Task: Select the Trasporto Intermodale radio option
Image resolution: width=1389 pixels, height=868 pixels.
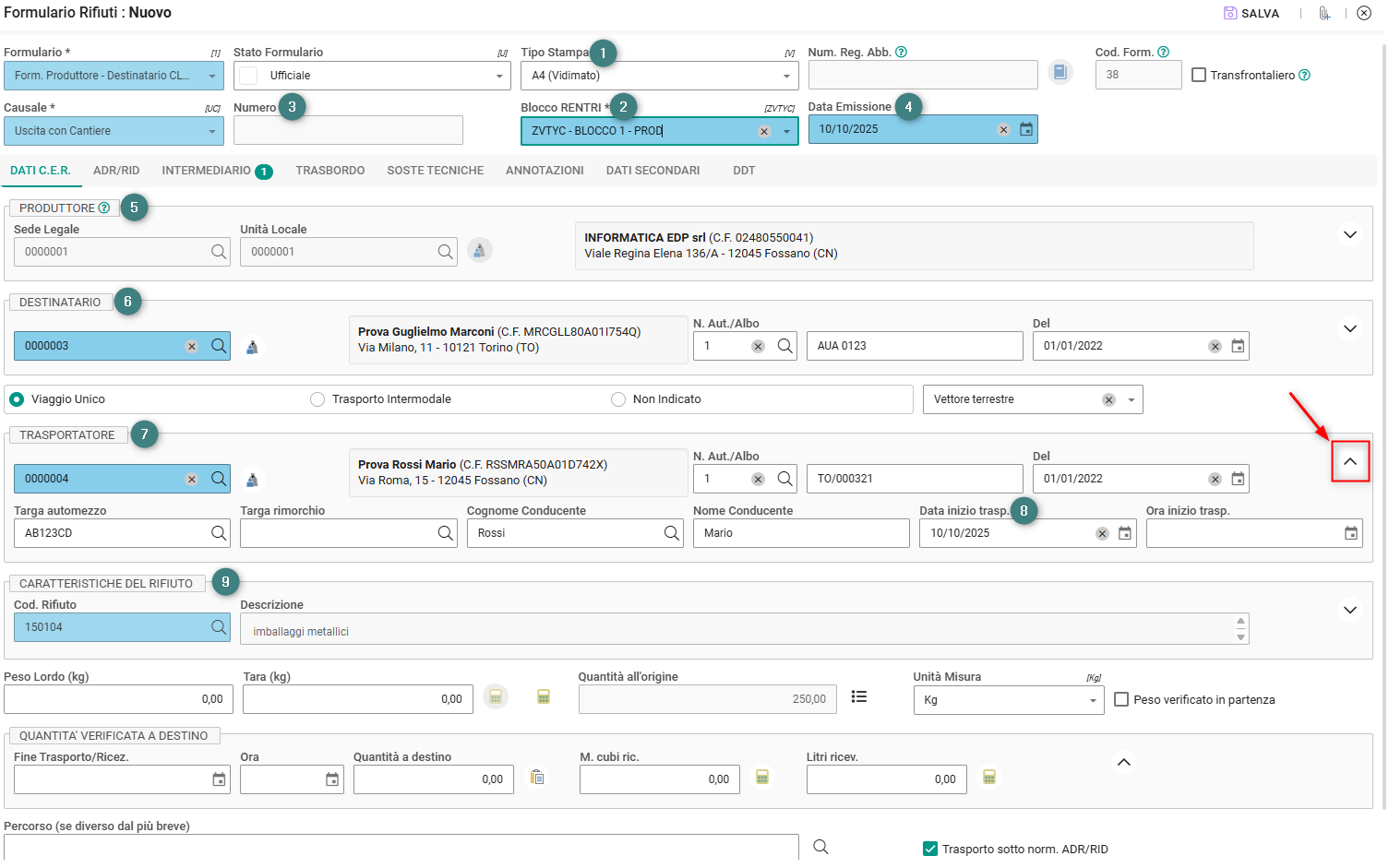Action: click(317, 399)
